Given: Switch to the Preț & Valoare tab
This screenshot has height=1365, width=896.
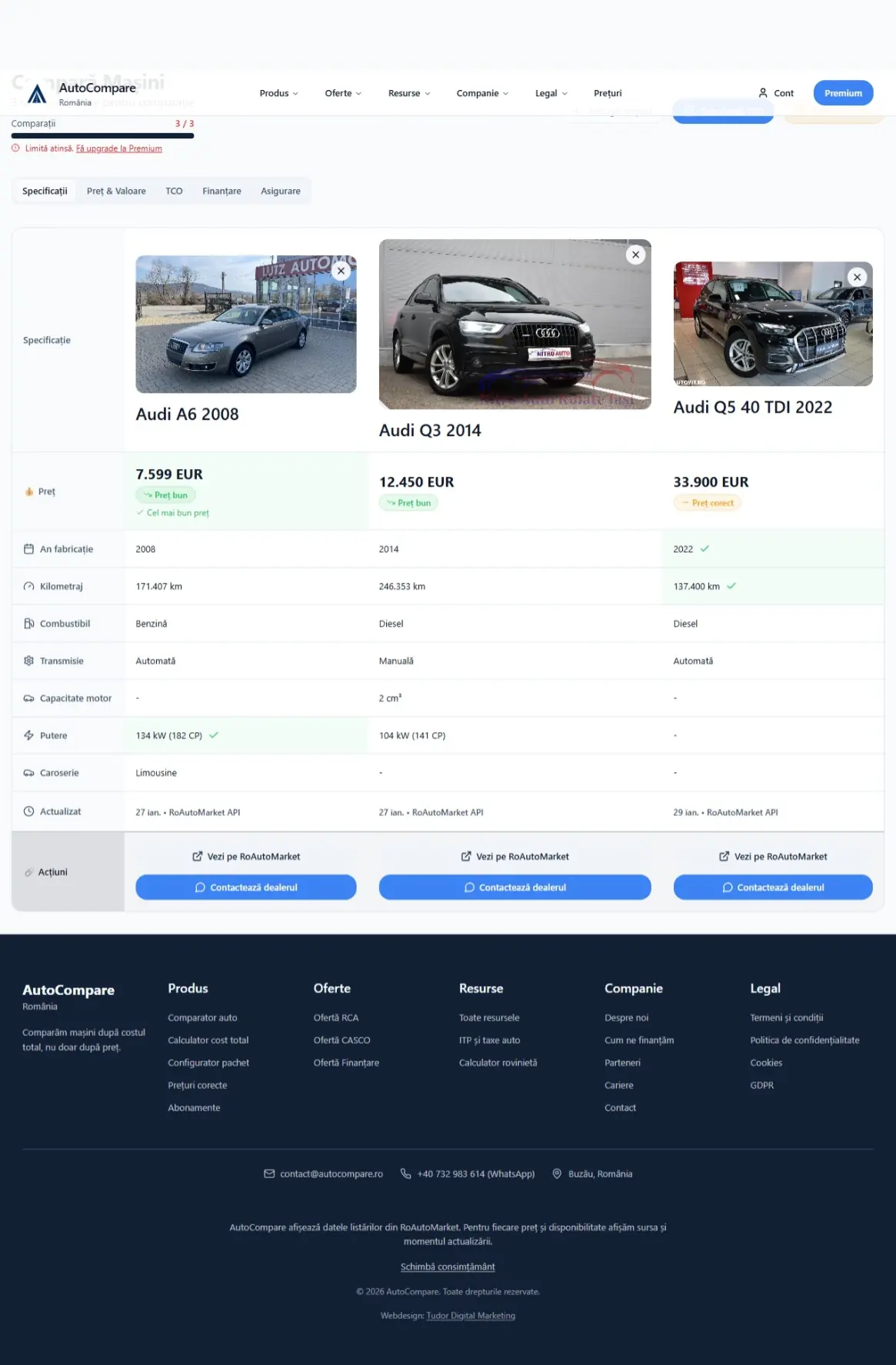Looking at the screenshot, I should pos(116,191).
